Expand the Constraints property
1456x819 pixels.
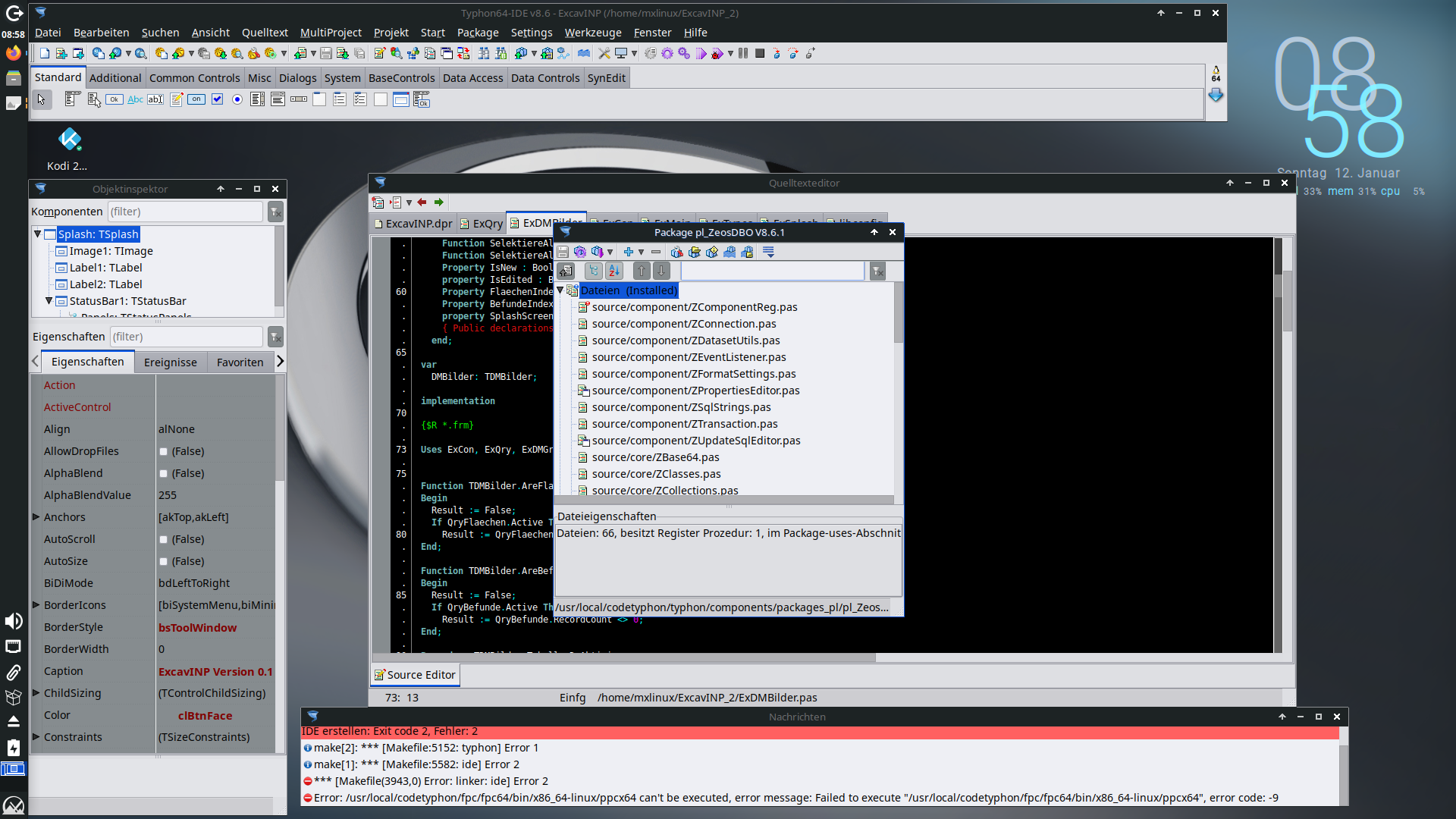(x=36, y=736)
